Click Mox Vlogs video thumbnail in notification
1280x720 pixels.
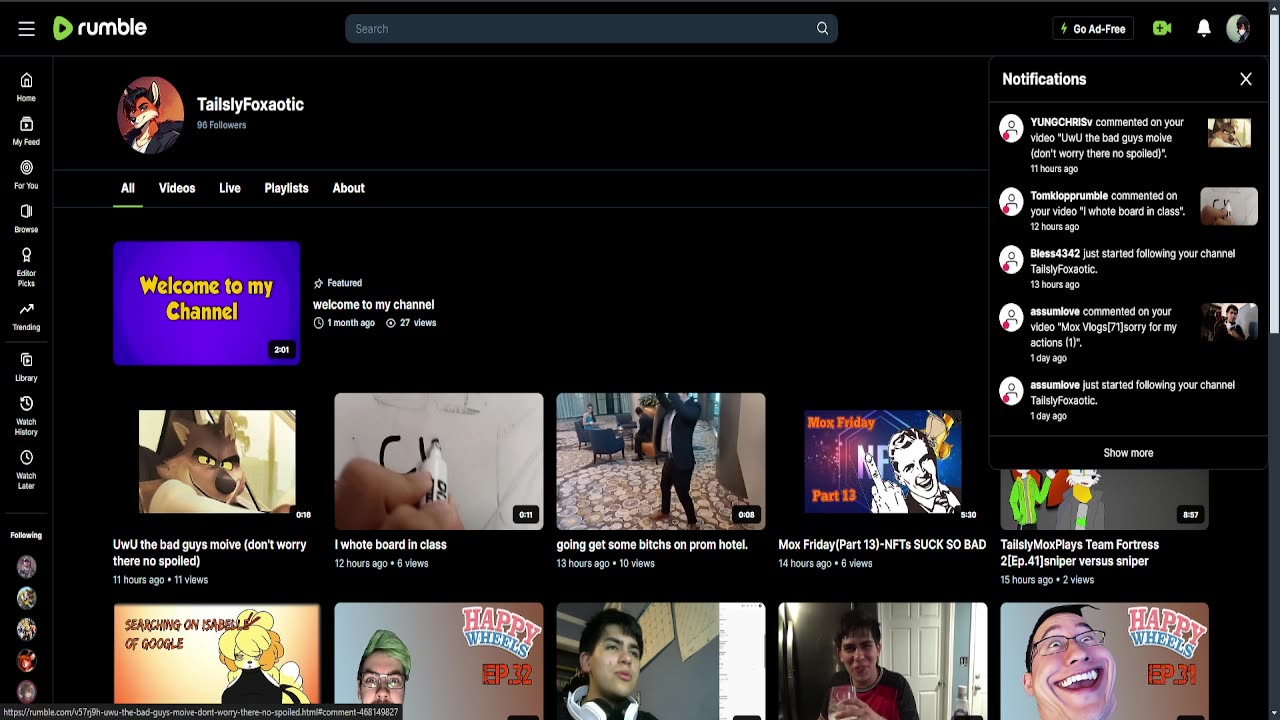point(1229,322)
